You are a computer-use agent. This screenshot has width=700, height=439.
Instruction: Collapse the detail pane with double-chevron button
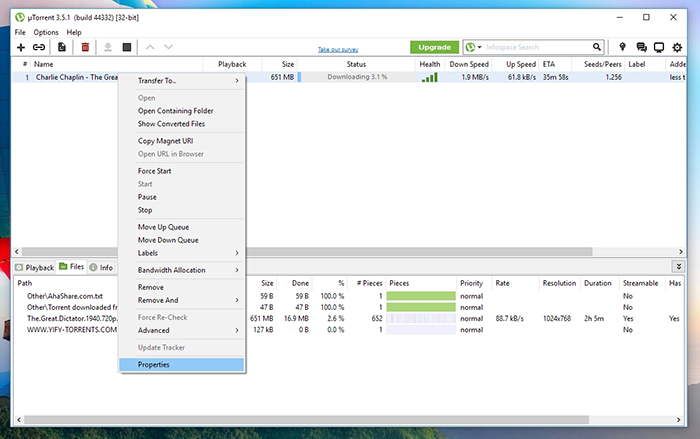point(679,267)
